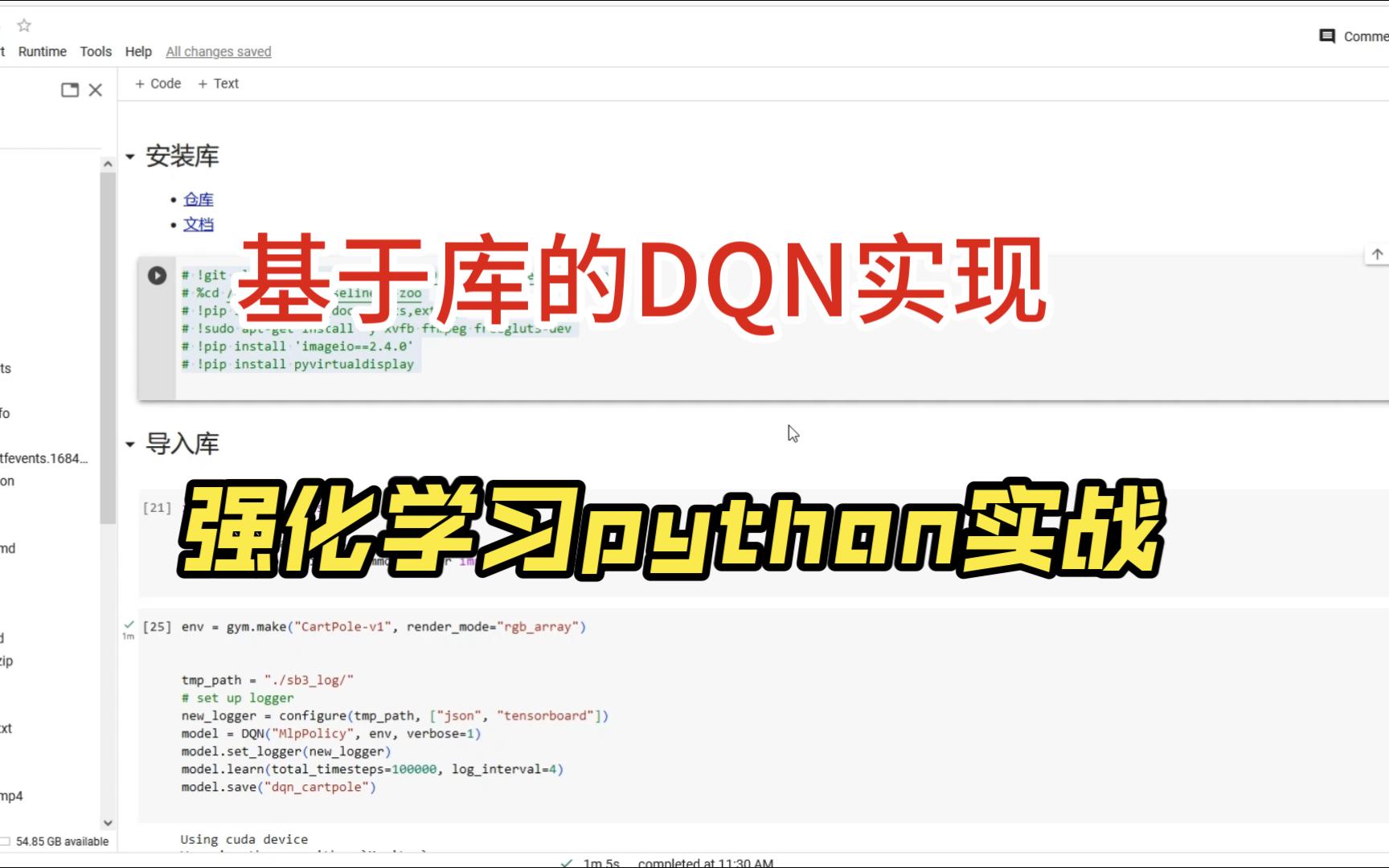Collapse the 安装库 section

click(130, 157)
